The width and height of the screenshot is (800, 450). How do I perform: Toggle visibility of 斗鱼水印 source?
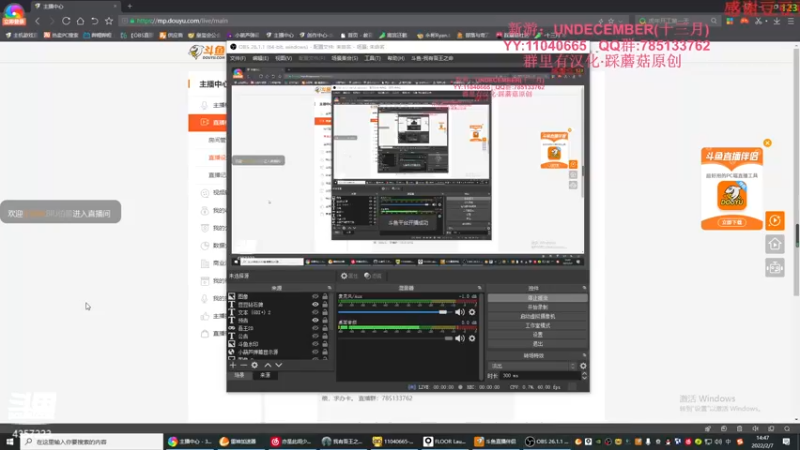pyautogui.click(x=315, y=344)
